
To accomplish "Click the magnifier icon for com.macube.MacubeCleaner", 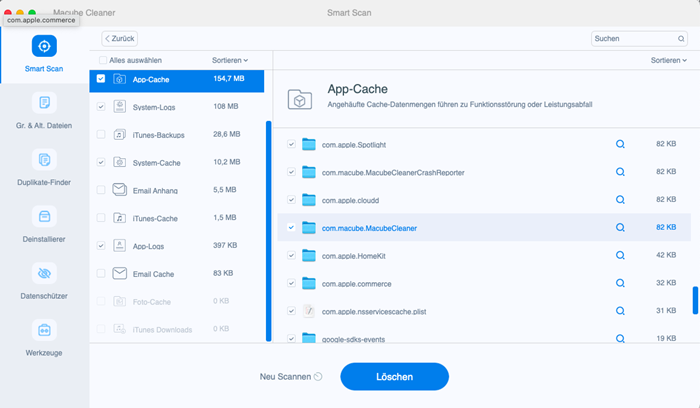I will pos(620,228).
